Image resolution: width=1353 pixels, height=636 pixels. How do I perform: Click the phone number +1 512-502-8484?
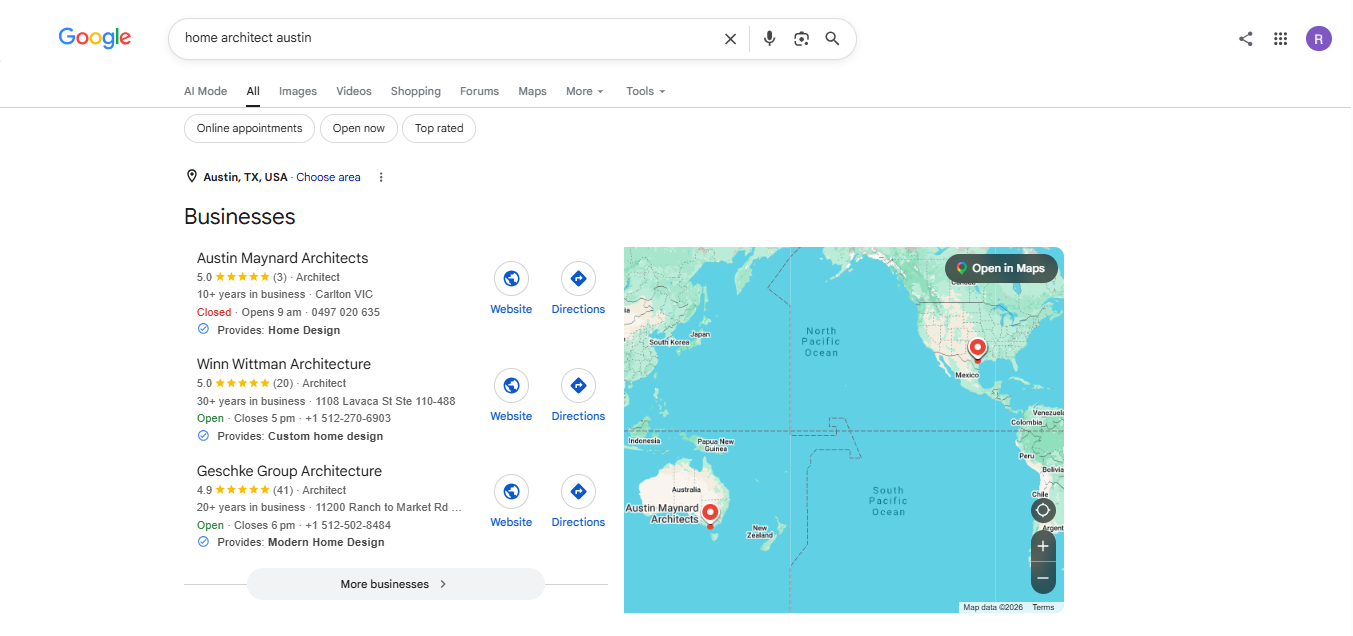point(348,525)
